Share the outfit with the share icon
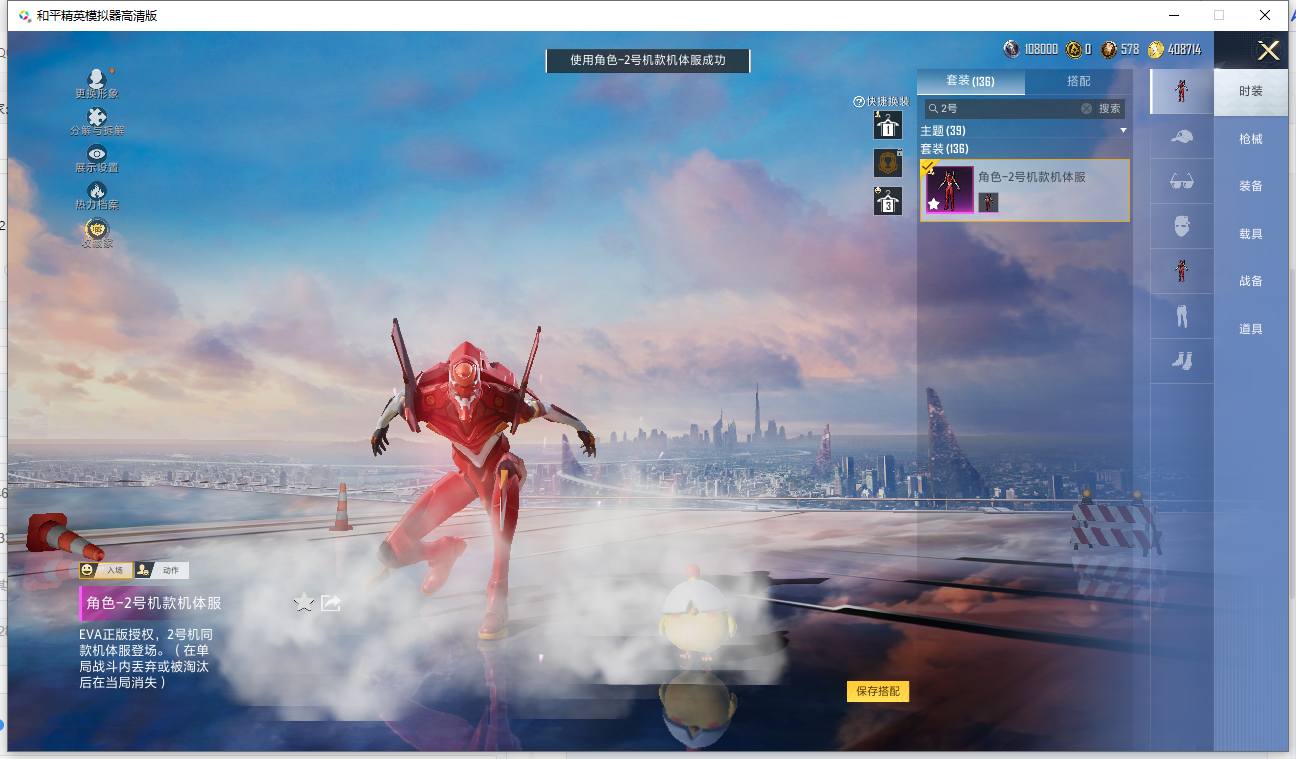1296x759 pixels. click(331, 602)
